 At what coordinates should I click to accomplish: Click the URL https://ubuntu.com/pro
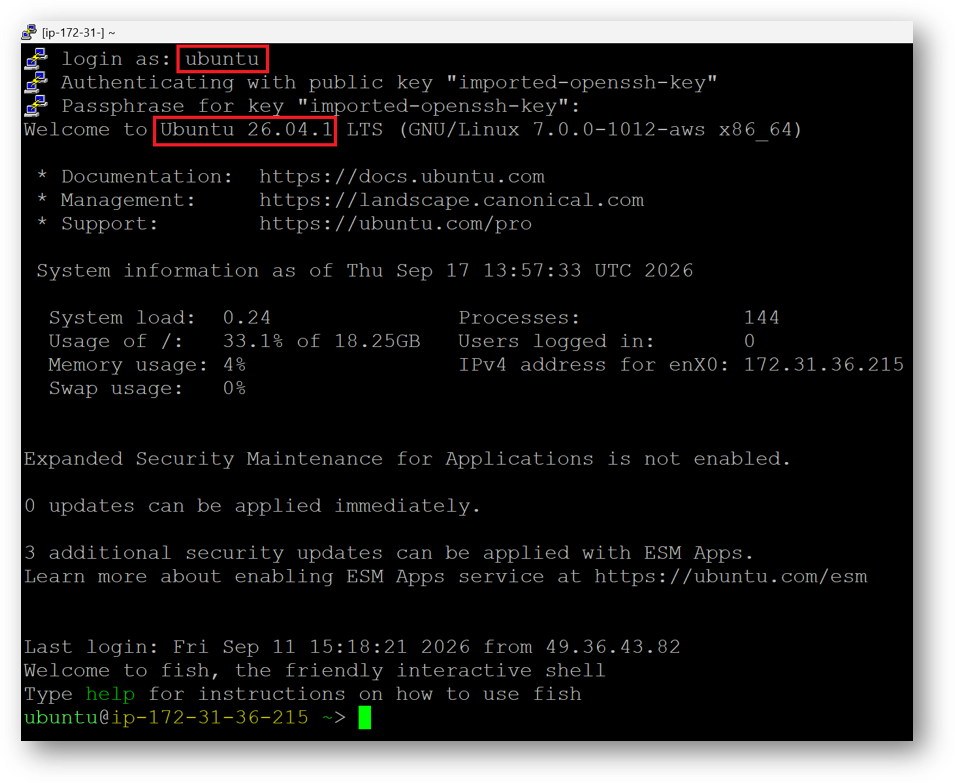396,224
